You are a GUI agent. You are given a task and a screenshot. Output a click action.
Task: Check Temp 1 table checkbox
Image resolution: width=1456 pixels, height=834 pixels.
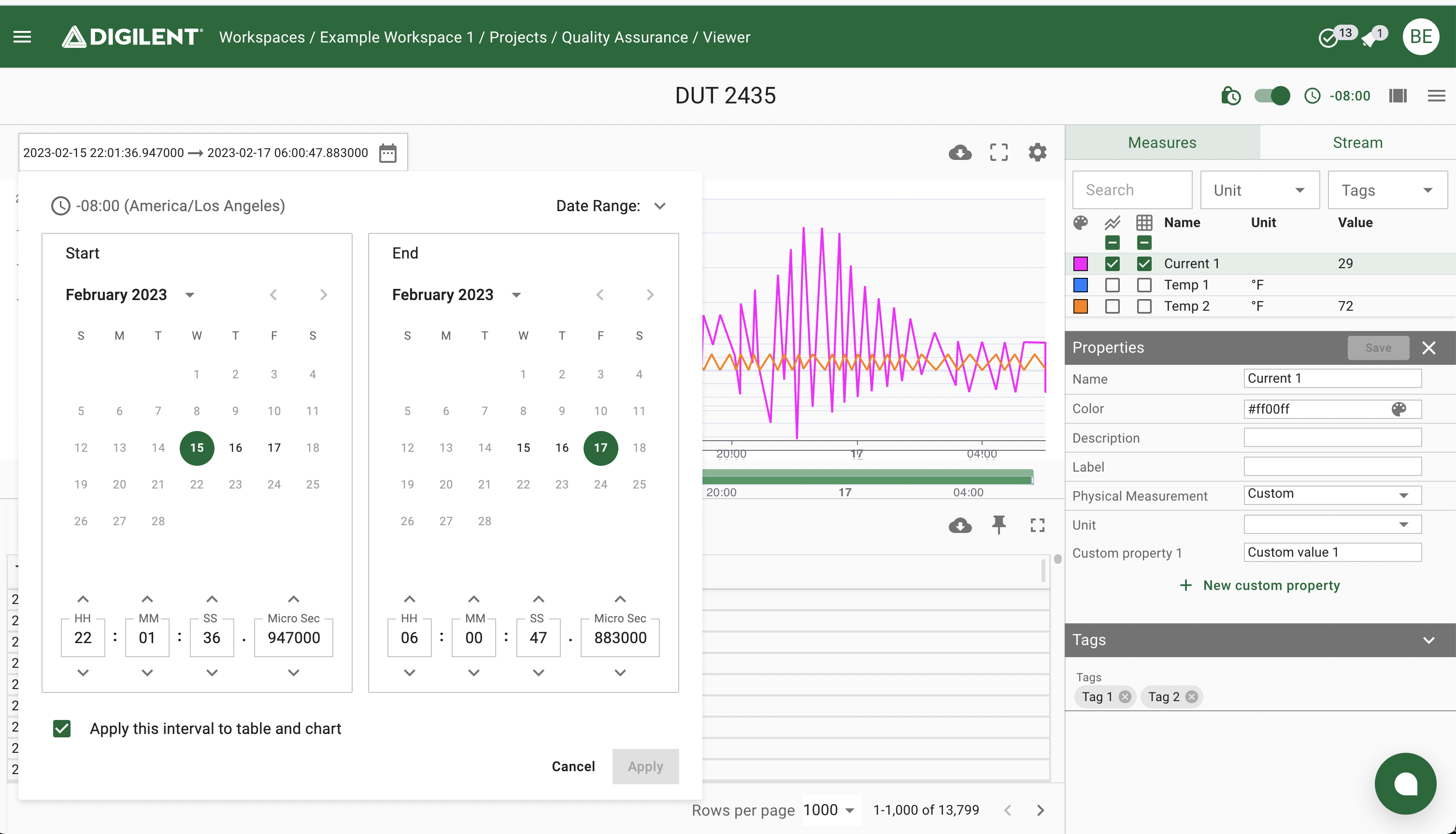pyautogui.click(x=1144, y=285)
